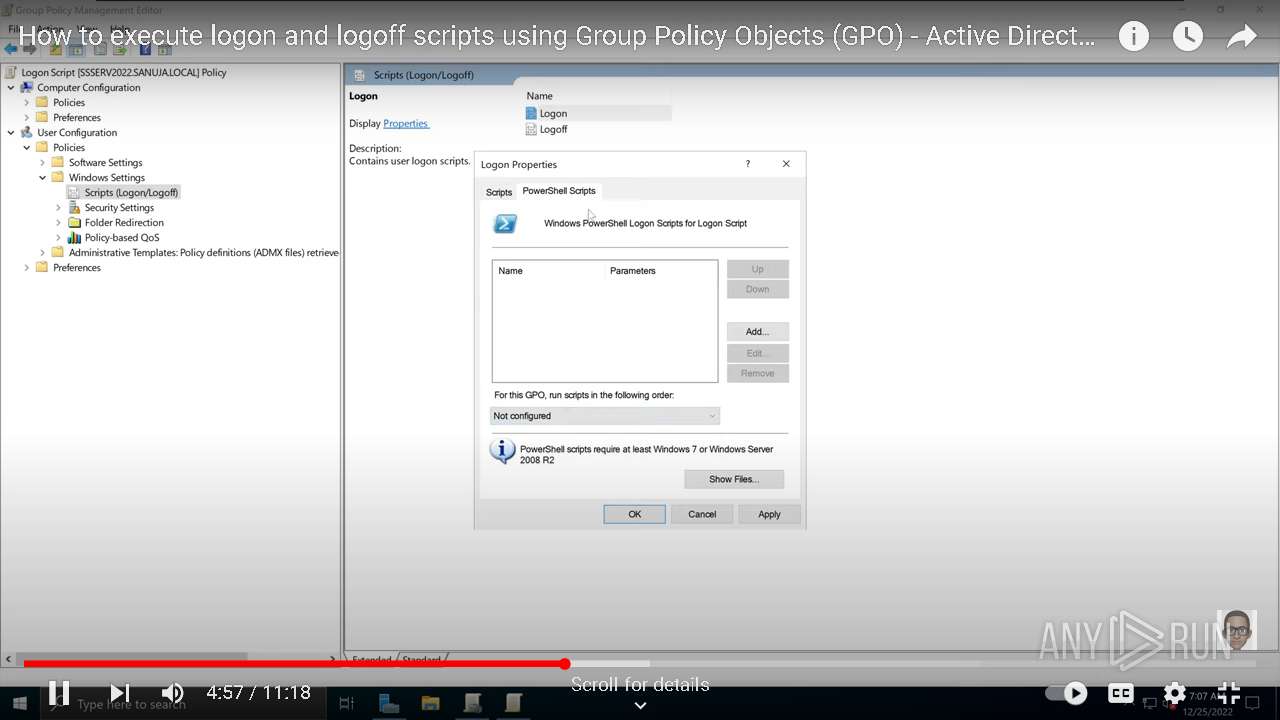Expand Preferences under Computer Configuration
1280x720 pixels.
[27, 117]
